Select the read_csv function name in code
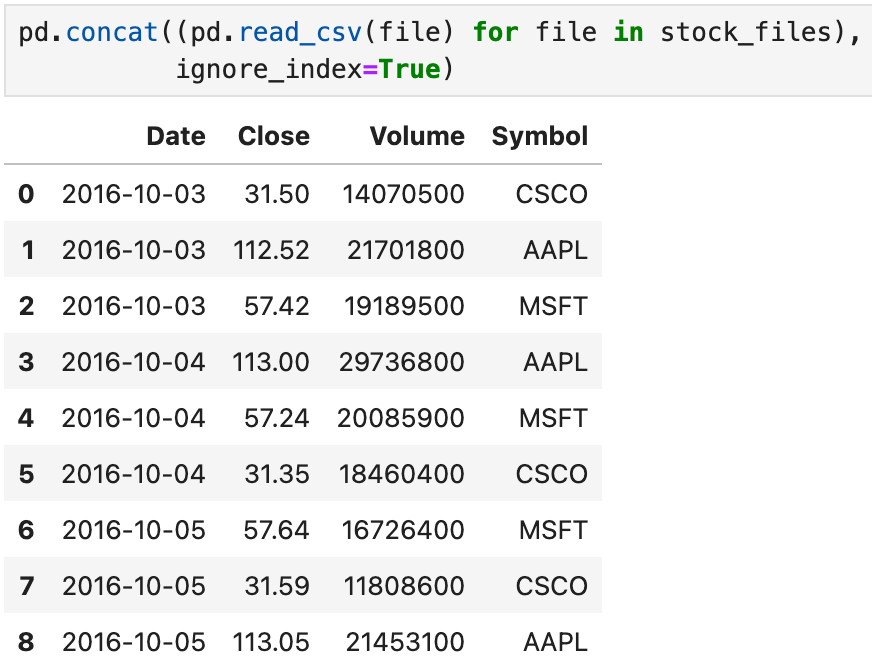Image resolution: width=872 pixels, height=666 pixels. pyautogui.click(x=300, y=32)
